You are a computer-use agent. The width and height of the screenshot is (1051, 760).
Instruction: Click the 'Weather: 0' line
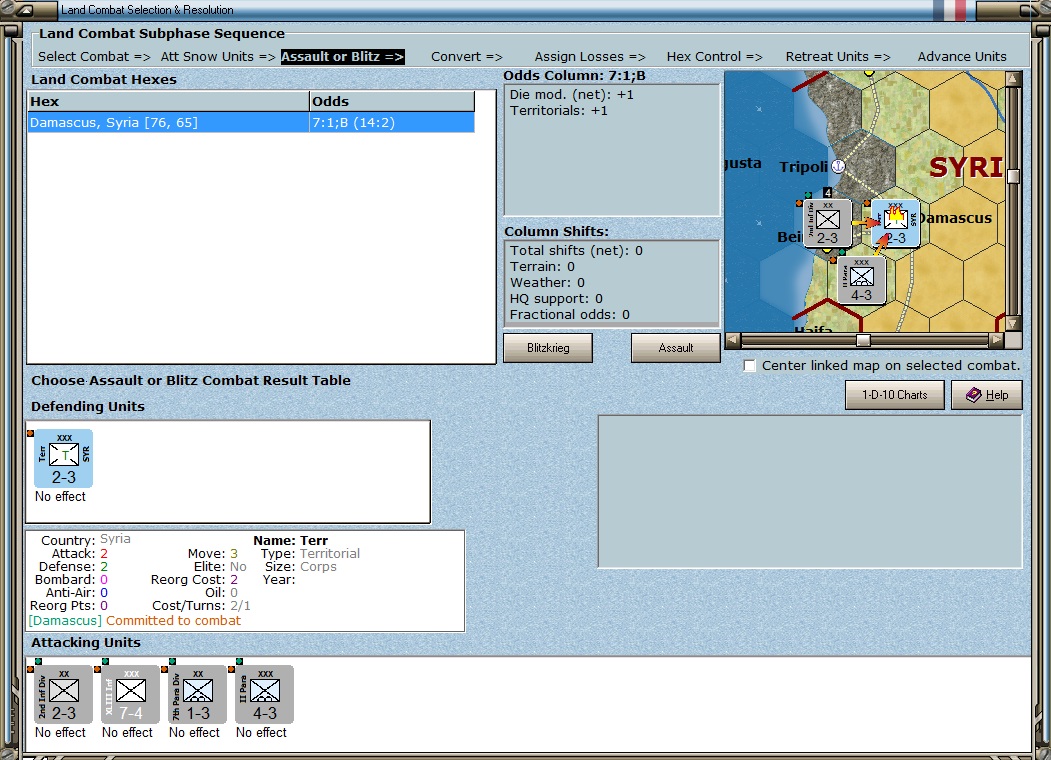coord(547,283)
